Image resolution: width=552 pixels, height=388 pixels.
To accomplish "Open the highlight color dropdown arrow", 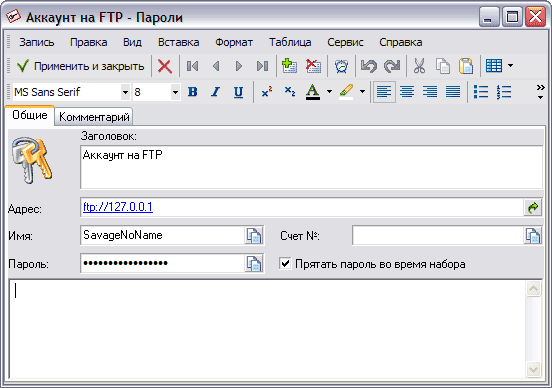I will point(362,92).
